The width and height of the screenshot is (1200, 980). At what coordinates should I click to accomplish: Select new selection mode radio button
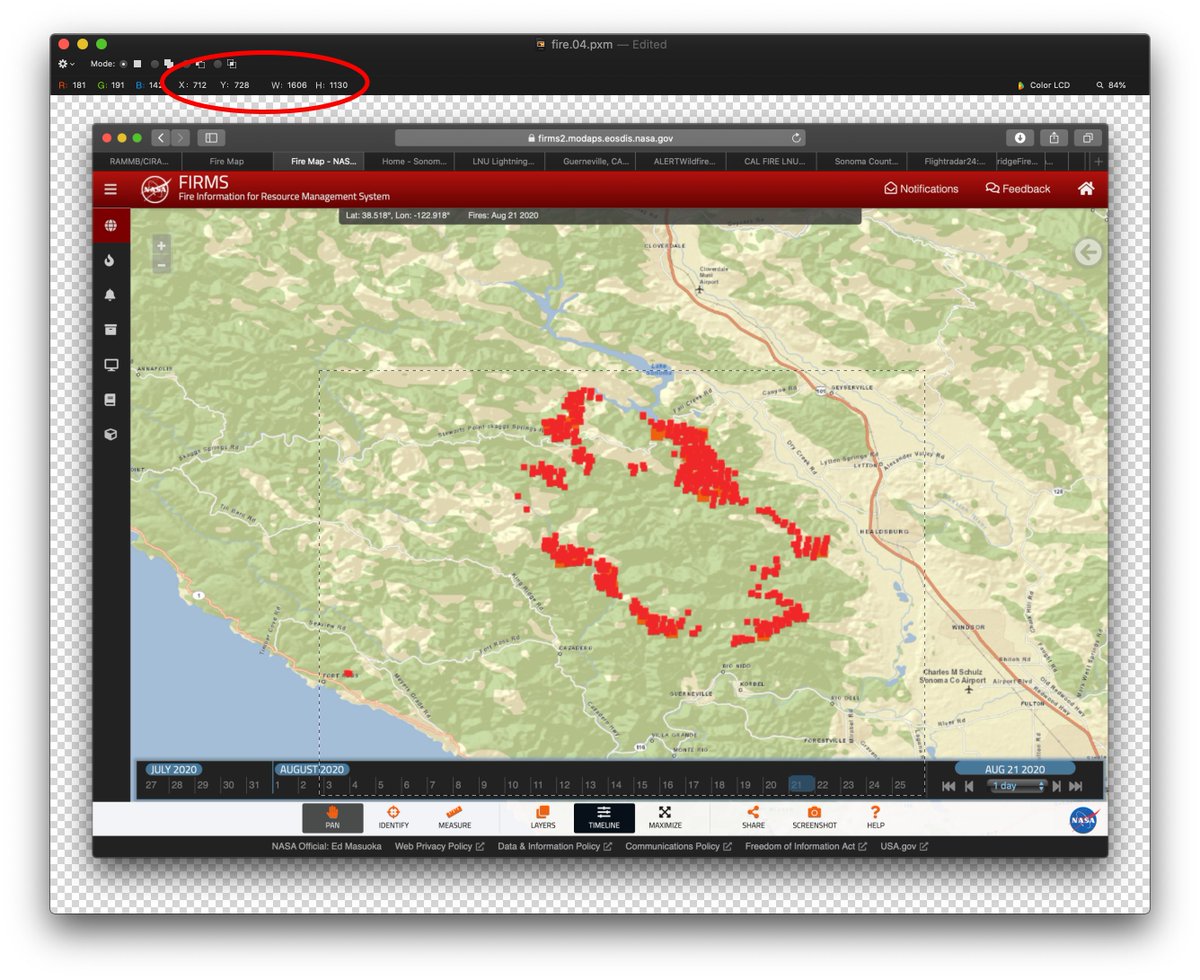pyautogui.click(x=123, y=64)
